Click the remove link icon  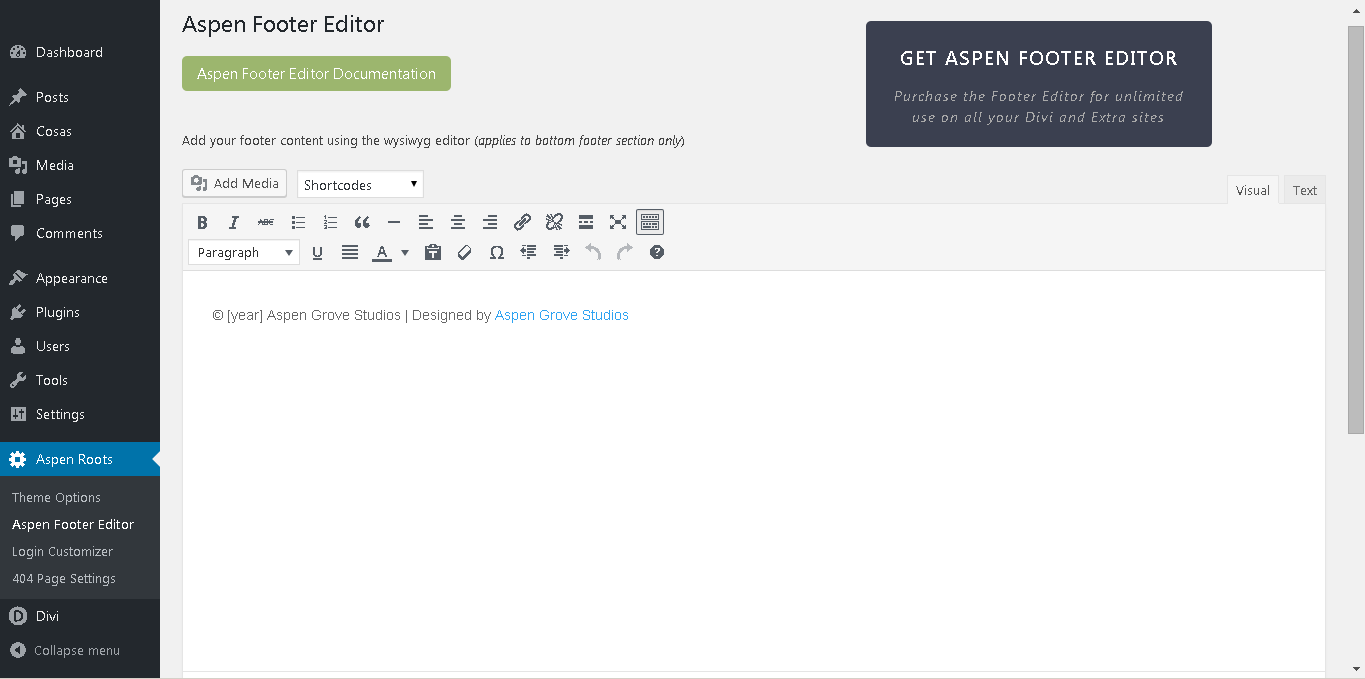[554, 222]
